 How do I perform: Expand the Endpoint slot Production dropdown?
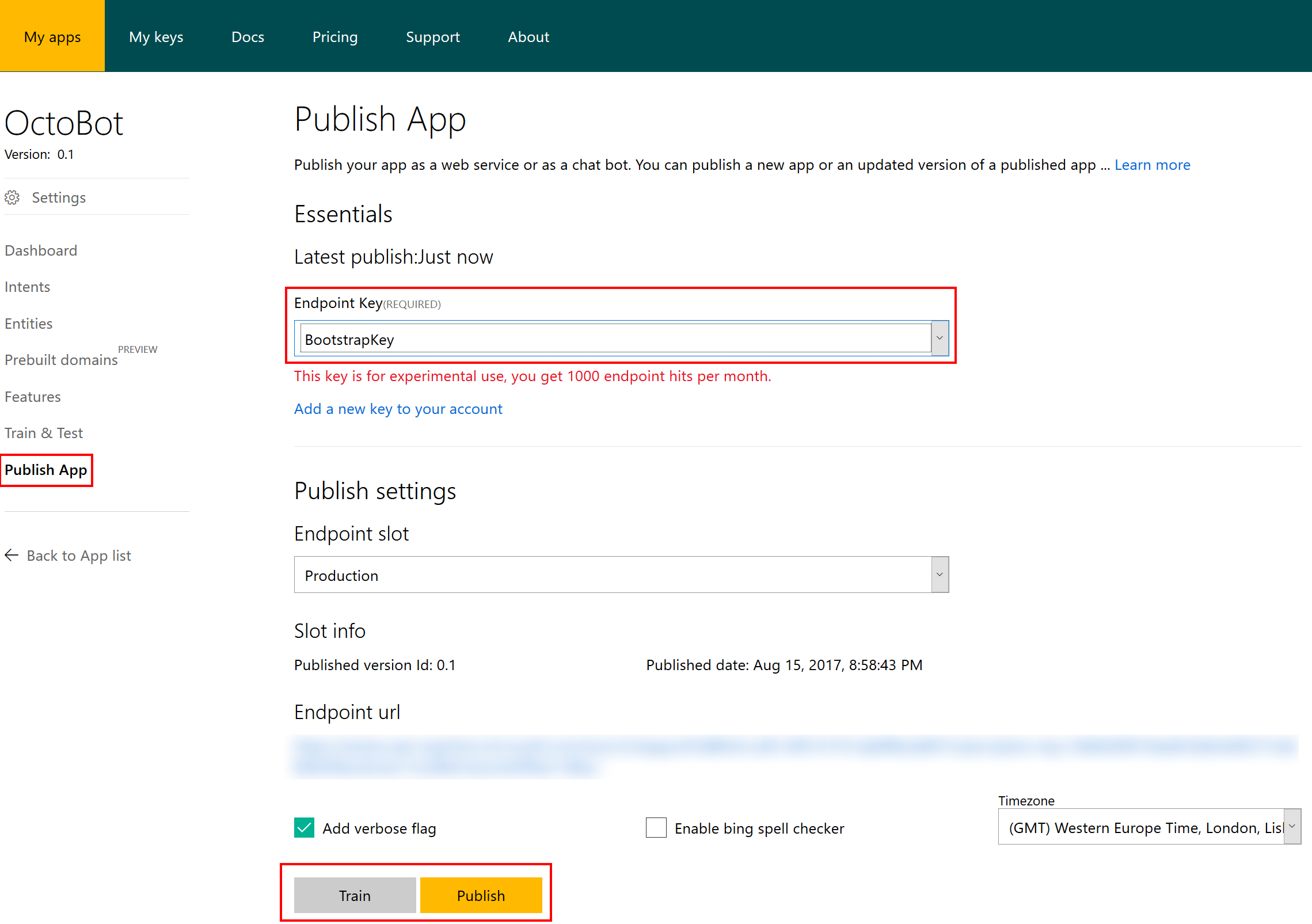(x=939, y=575)
